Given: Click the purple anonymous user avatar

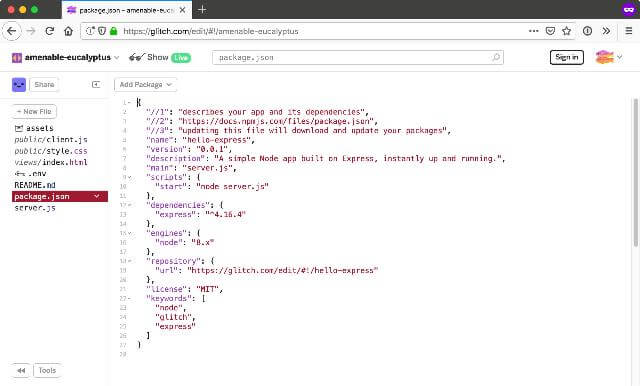Looking at the screenshot, I should point(19,84).
